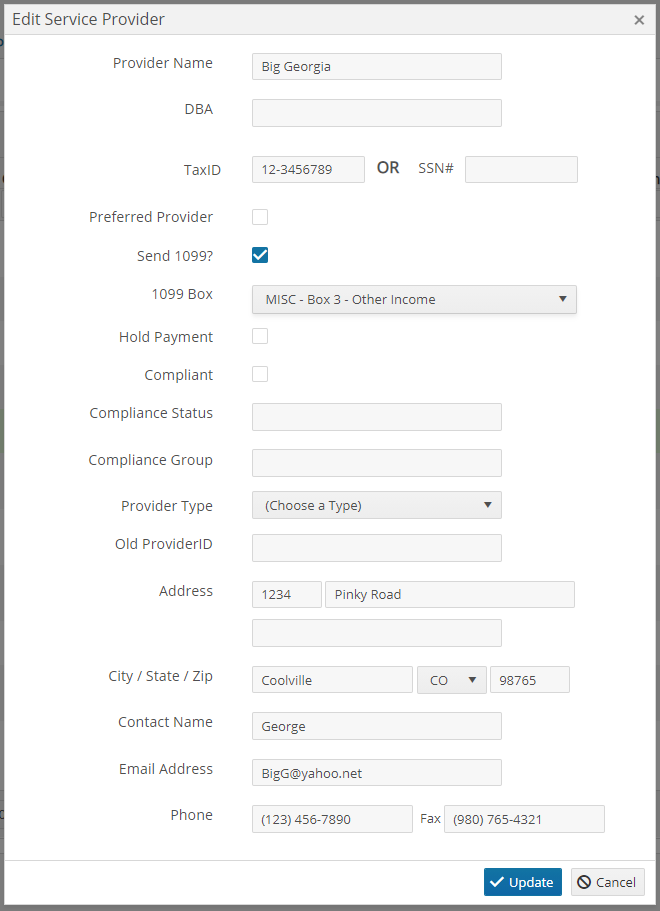Viewport: 660px width, 911px height.
Task: Click the Zip code field 98765
Action: point(530,680)
